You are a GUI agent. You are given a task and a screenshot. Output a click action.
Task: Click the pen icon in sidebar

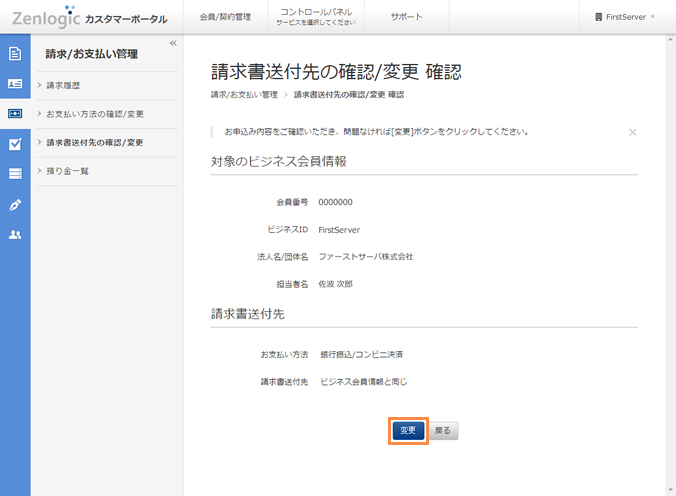point(15,204)
